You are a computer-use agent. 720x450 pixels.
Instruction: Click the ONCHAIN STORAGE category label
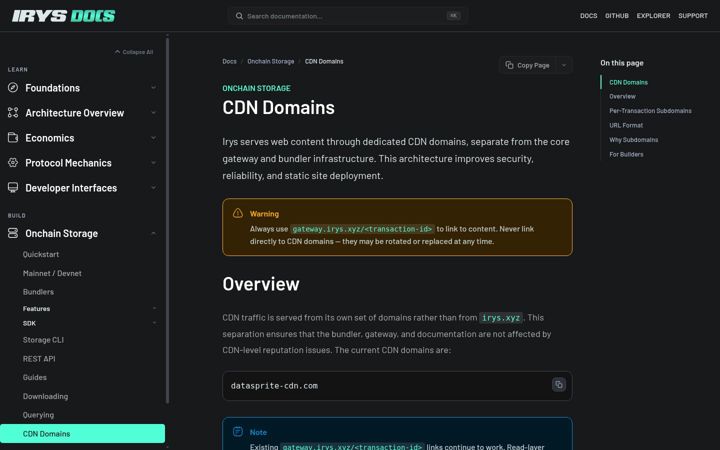pyautogui.click(x=256, y=88)
